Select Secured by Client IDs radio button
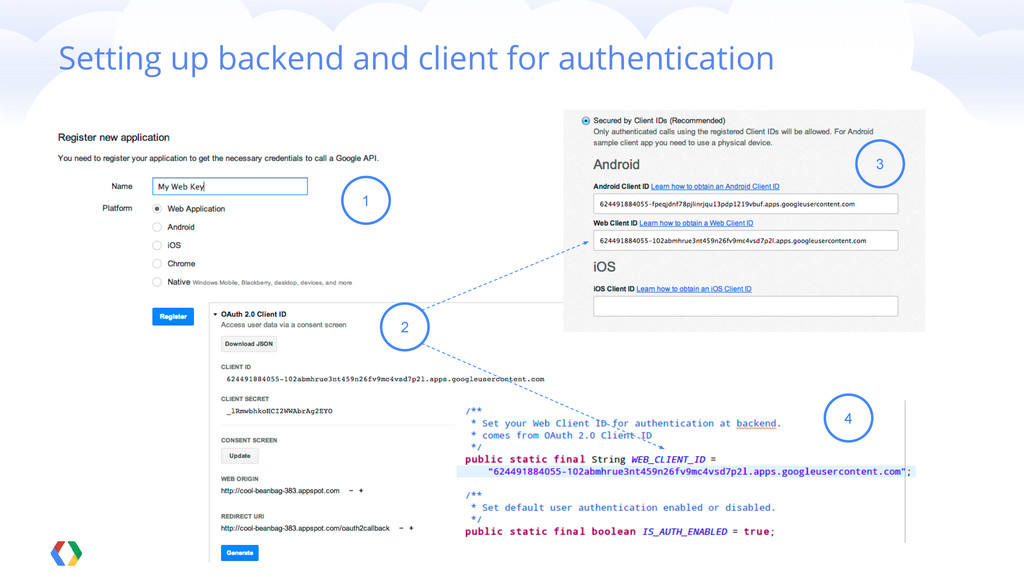This screenshot has width=1024, height=577. [586, 121]
